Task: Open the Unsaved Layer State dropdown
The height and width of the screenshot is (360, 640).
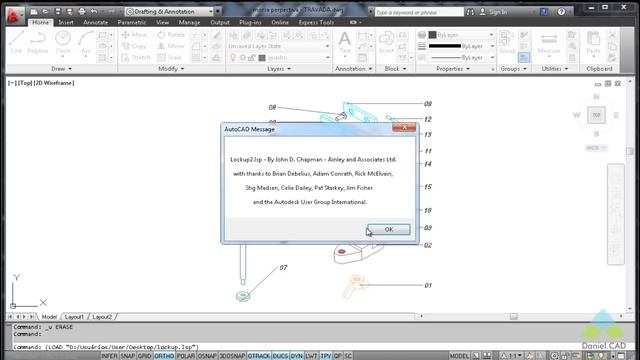Action: [x=279, y=46]
